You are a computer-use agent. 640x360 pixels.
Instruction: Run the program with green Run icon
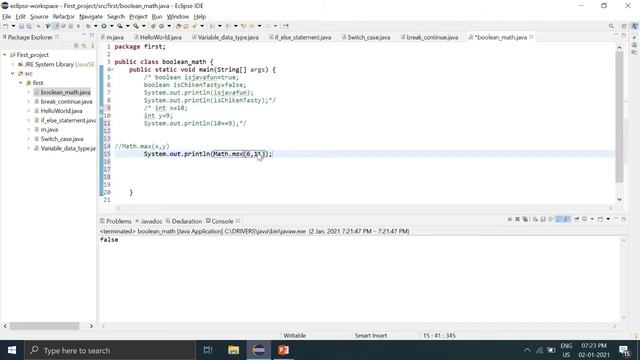click(x=104, y=26)
